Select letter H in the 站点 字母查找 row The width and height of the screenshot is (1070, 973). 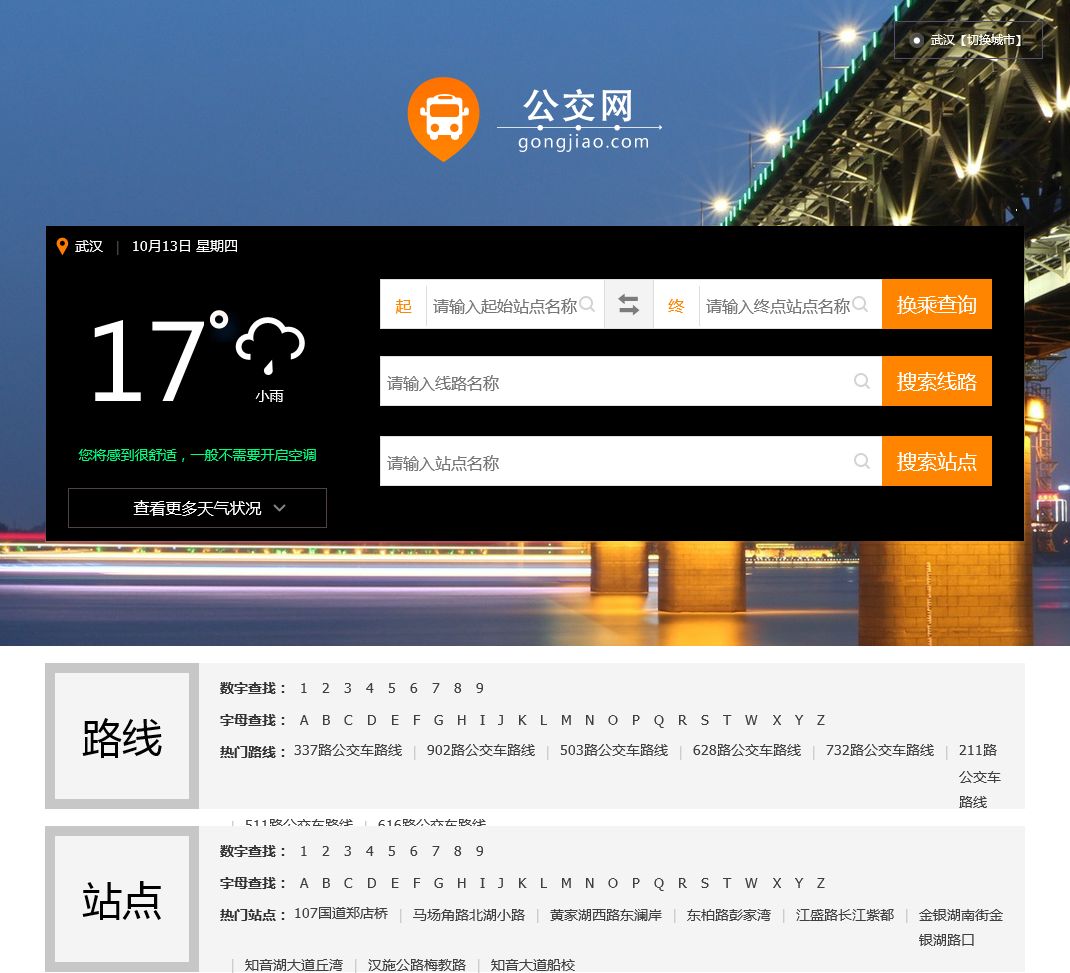click(461, 884)
